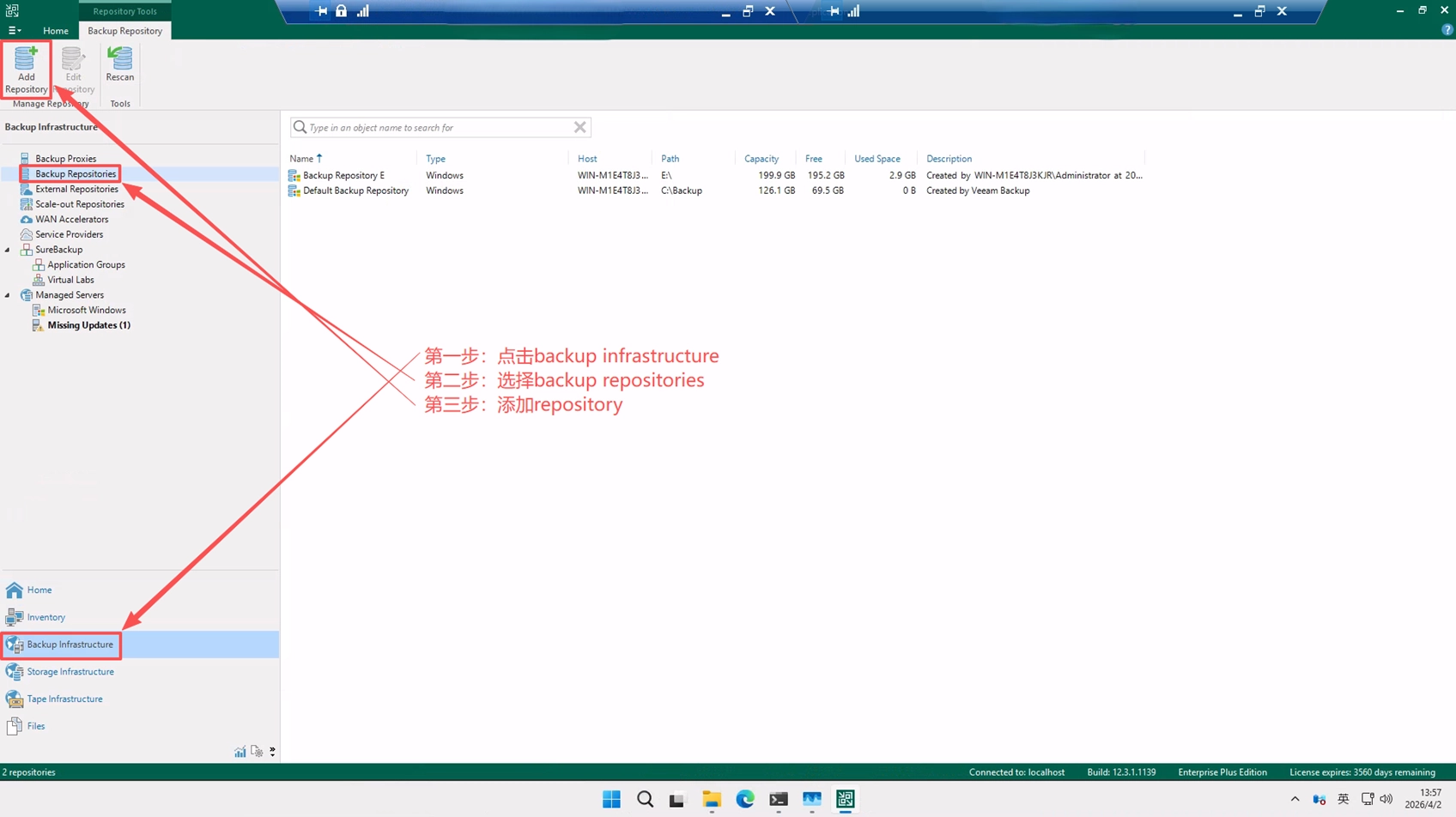Select Service Providers in the tree

(x=69, y=234)
